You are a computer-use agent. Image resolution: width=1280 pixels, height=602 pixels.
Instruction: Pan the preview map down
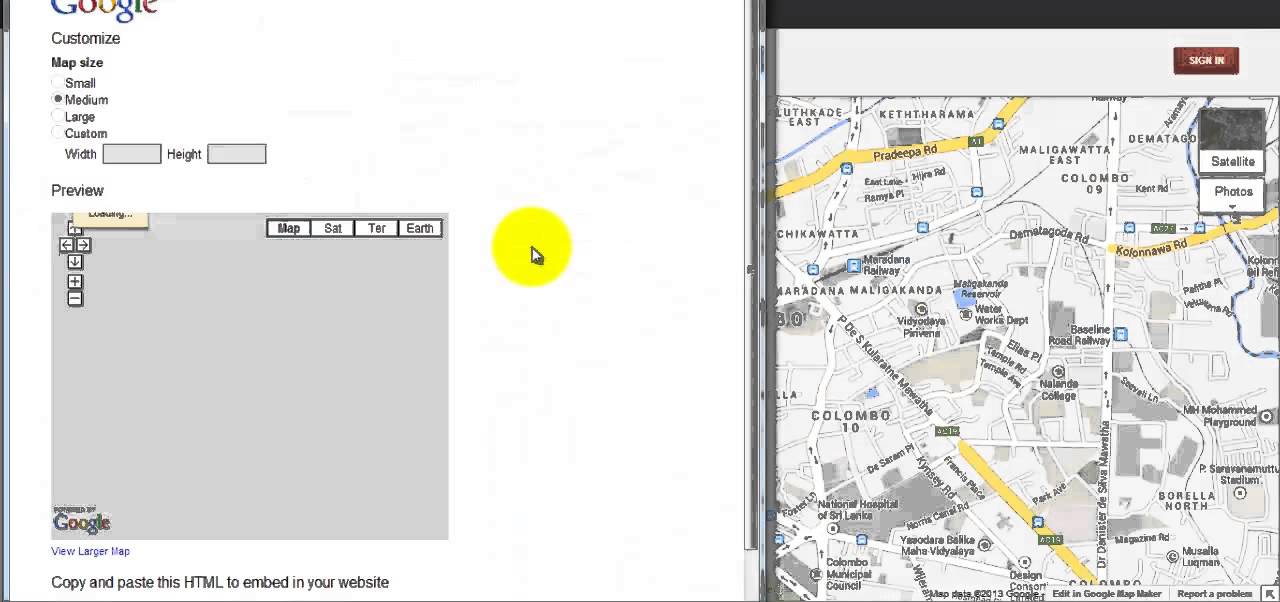click(75, 262)
